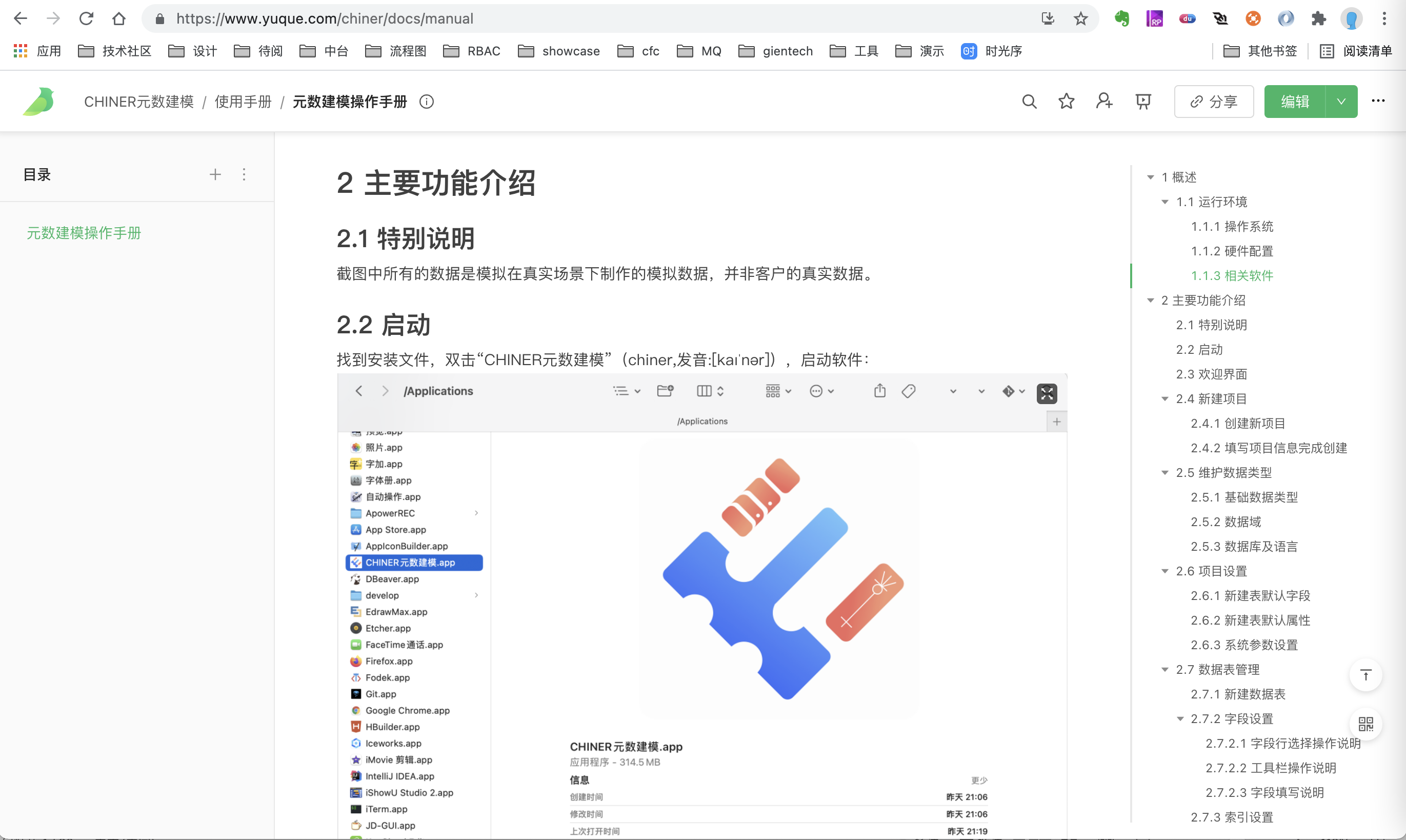Collapse the 2.5 维护数据类型 outline node

coord(1165,473)
